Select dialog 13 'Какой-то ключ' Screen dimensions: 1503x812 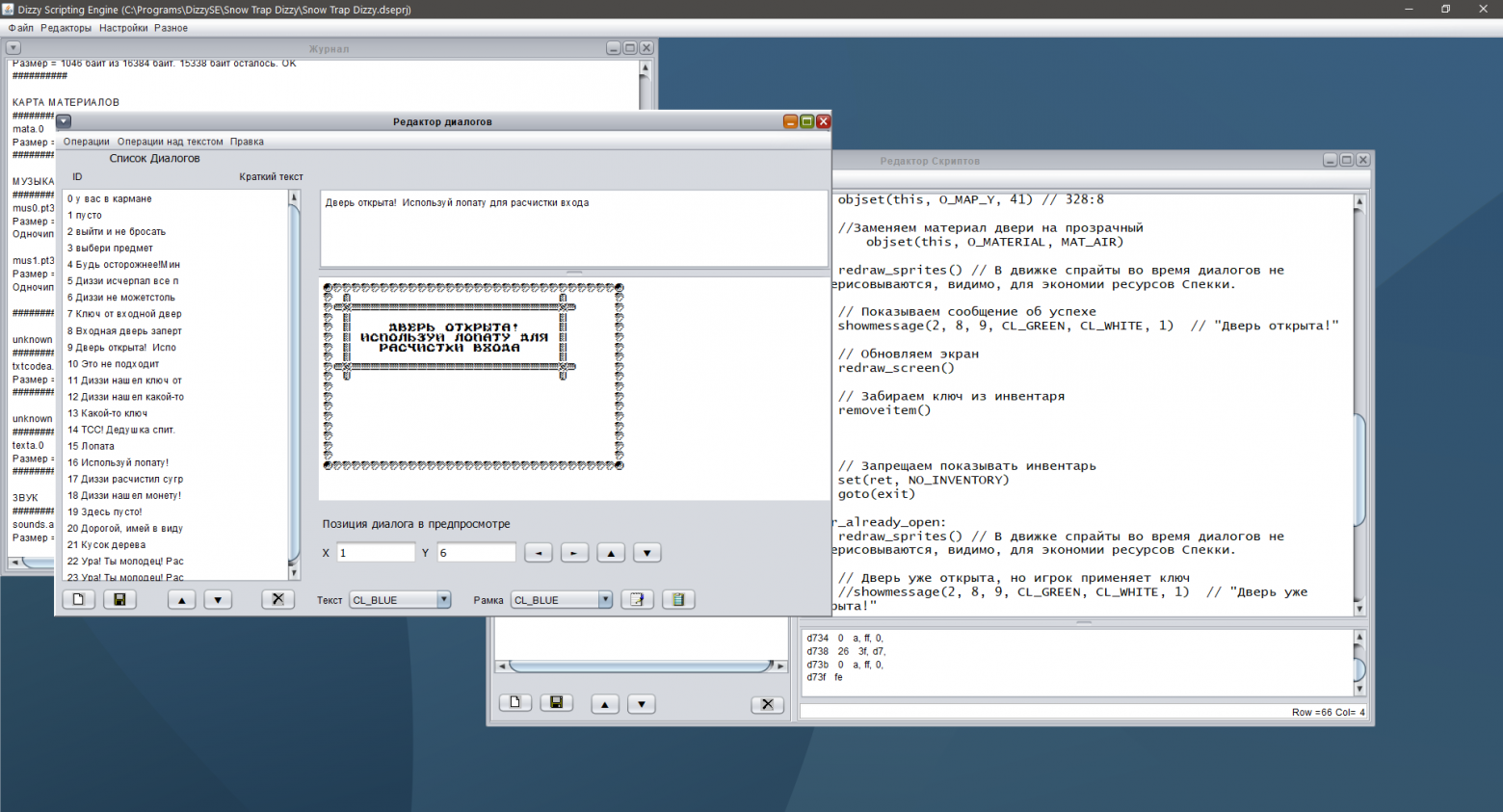pyautogui.click(x=176, y=412)
